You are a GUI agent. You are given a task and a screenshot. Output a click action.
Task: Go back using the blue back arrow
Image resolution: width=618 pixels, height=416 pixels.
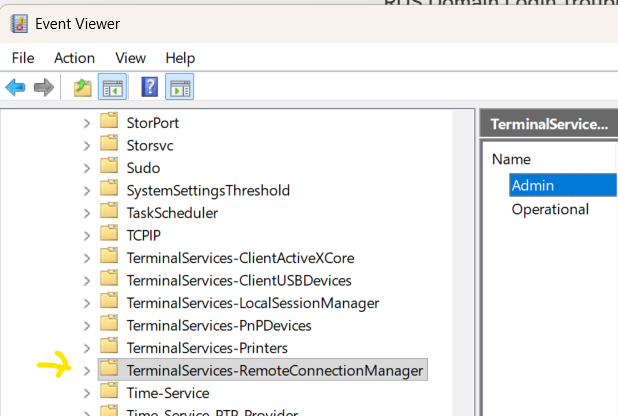click(15, 87)
